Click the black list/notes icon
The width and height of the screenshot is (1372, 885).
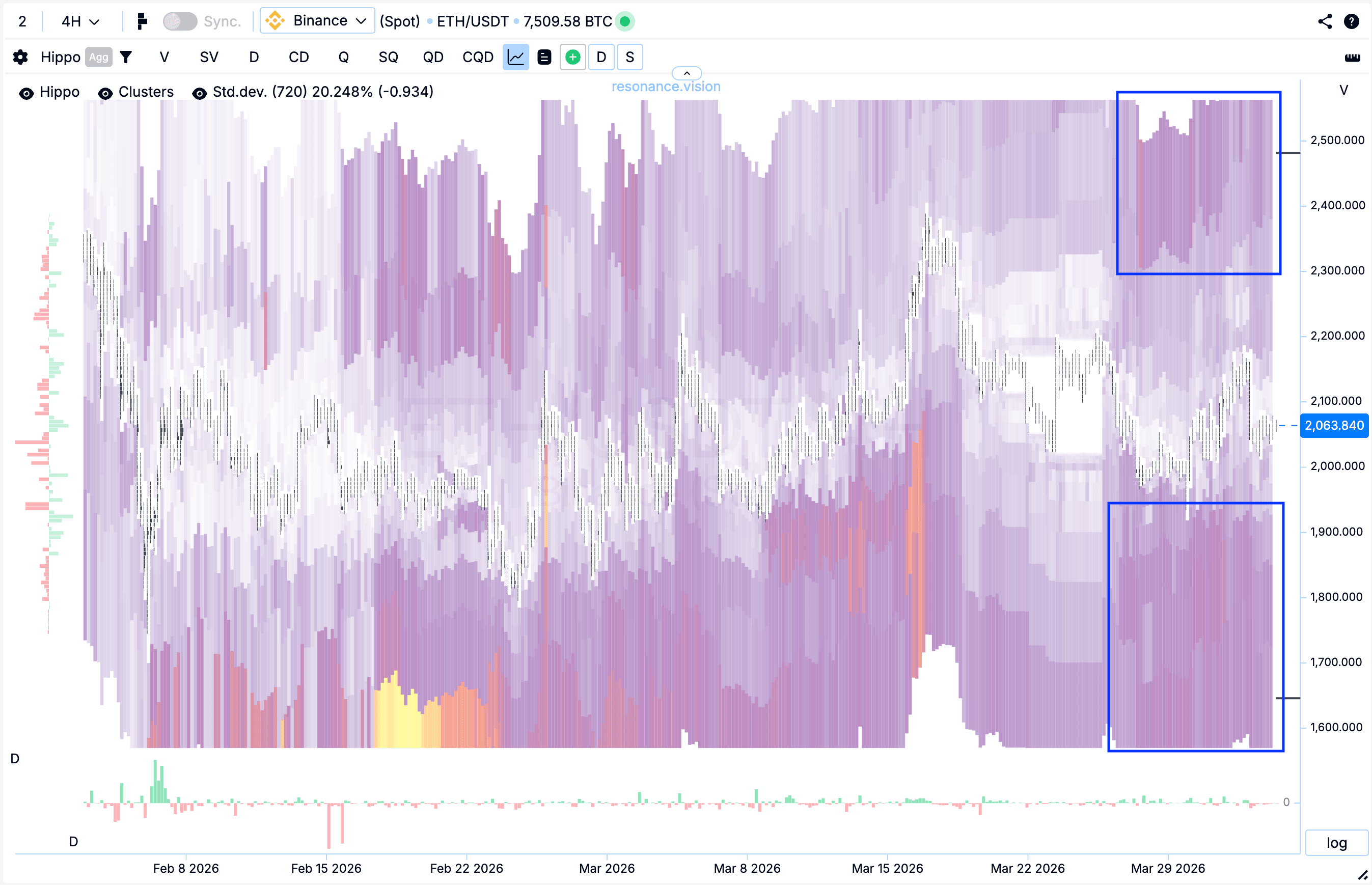(x=544, y=57)
